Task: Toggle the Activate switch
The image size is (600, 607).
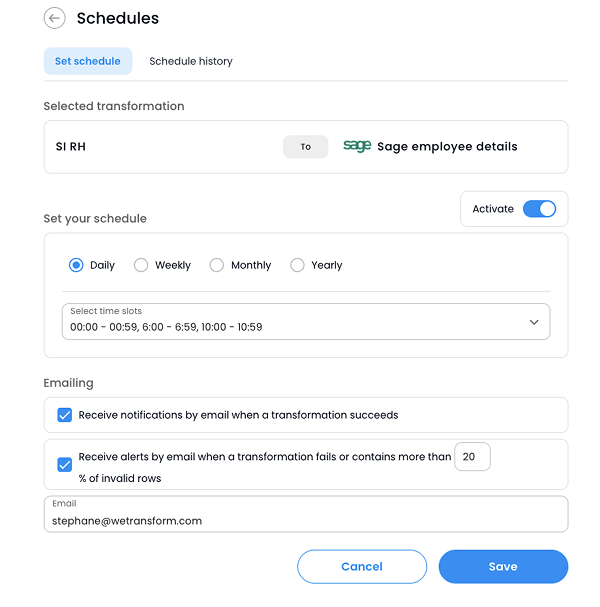Action: coord(539,209)
